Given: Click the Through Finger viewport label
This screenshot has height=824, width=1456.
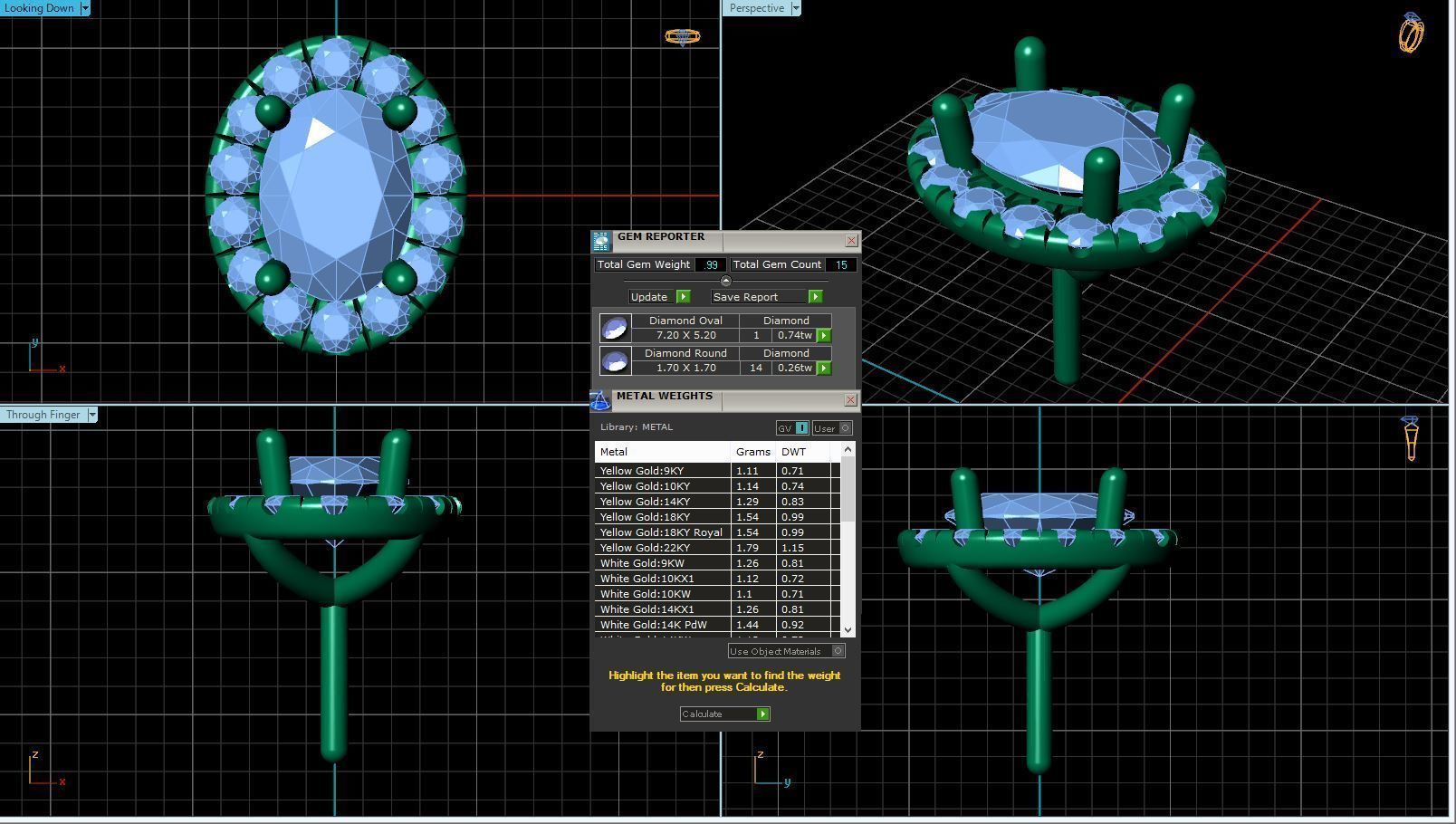Looking at the screenshot, I should [x=43, y=415].
